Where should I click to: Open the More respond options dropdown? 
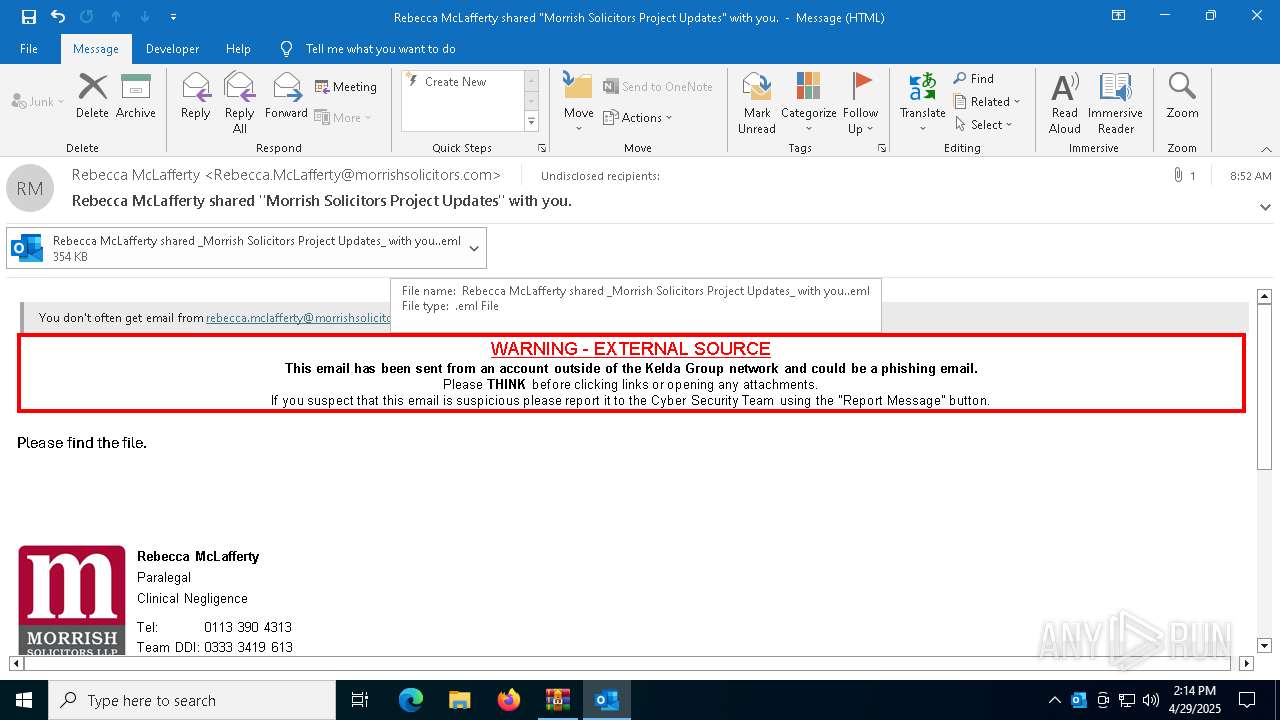pyautogui.click(x=343, y=117)
